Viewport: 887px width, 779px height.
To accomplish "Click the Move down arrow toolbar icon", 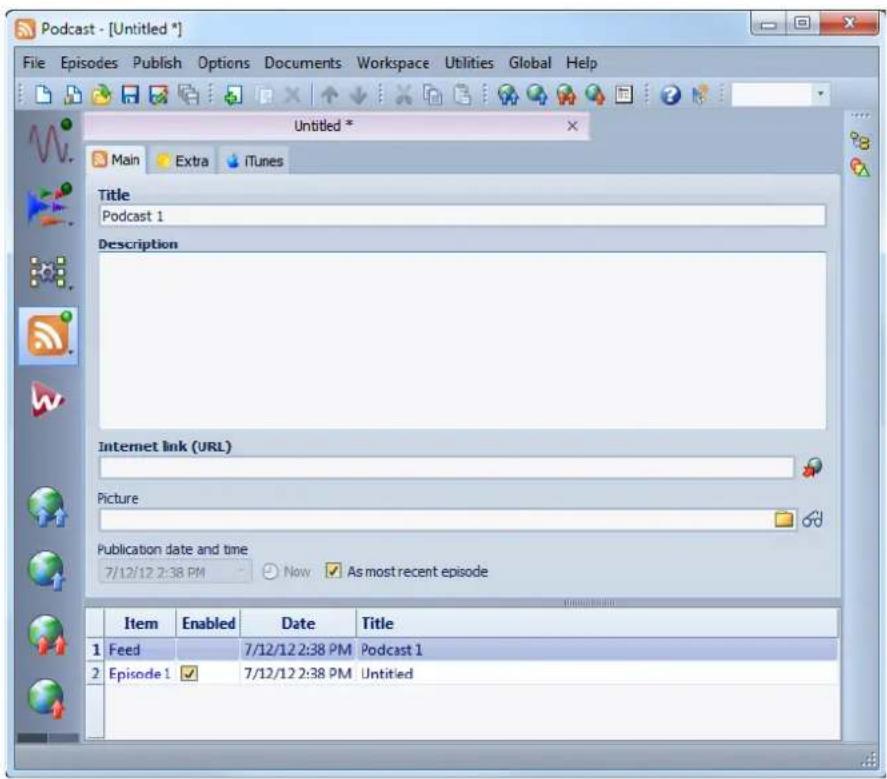I will coord(358,95).
